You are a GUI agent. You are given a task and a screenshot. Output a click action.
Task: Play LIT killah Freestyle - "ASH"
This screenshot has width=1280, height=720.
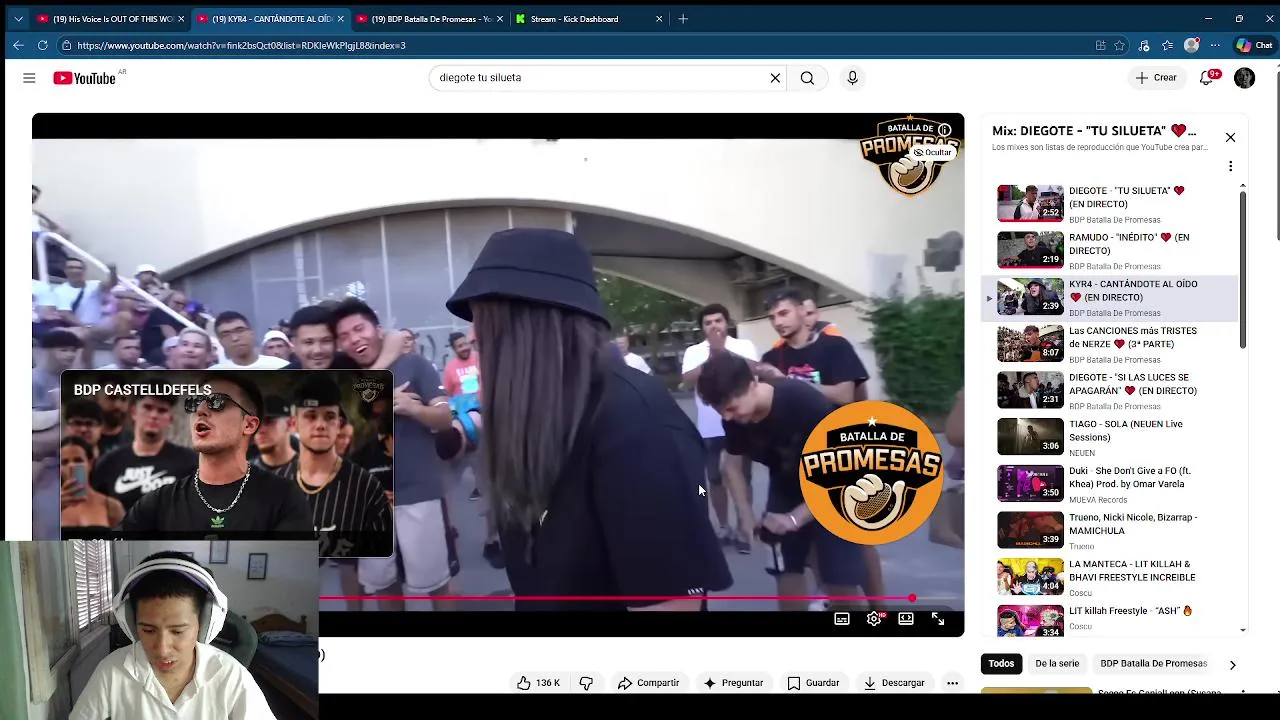pos(1110,619)
